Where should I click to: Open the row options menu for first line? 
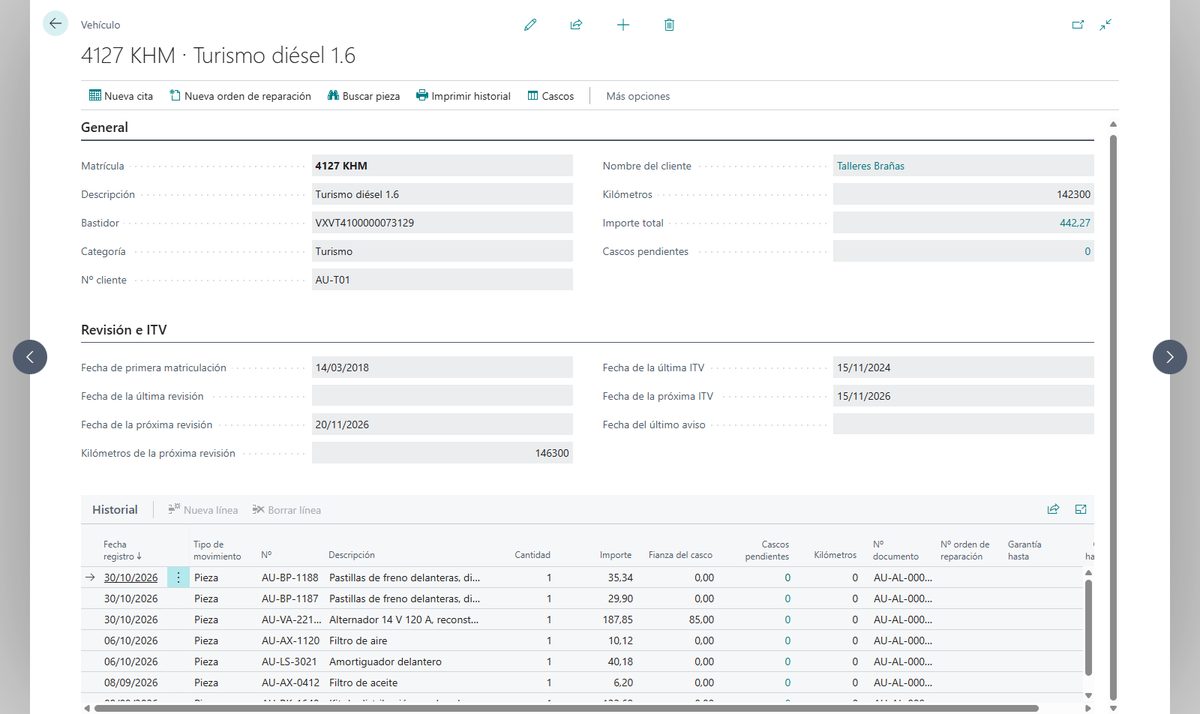coord(178,577)
